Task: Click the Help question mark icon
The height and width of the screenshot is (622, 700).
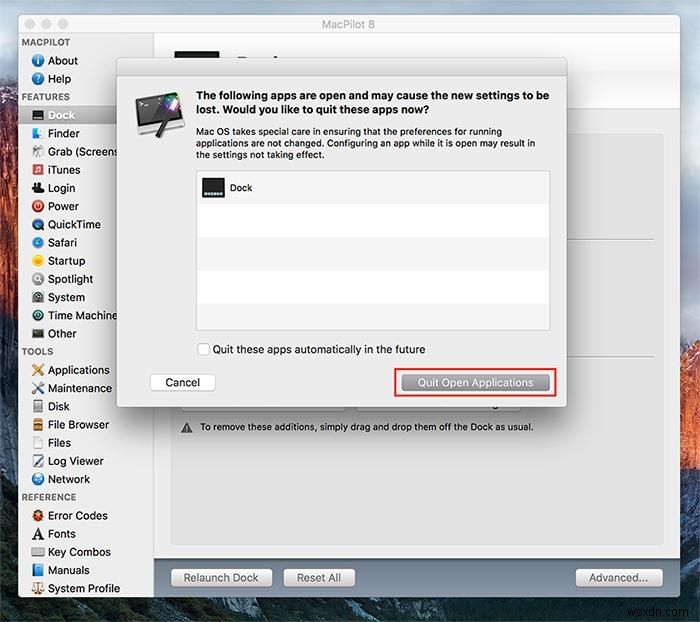Action: point(38,79)
